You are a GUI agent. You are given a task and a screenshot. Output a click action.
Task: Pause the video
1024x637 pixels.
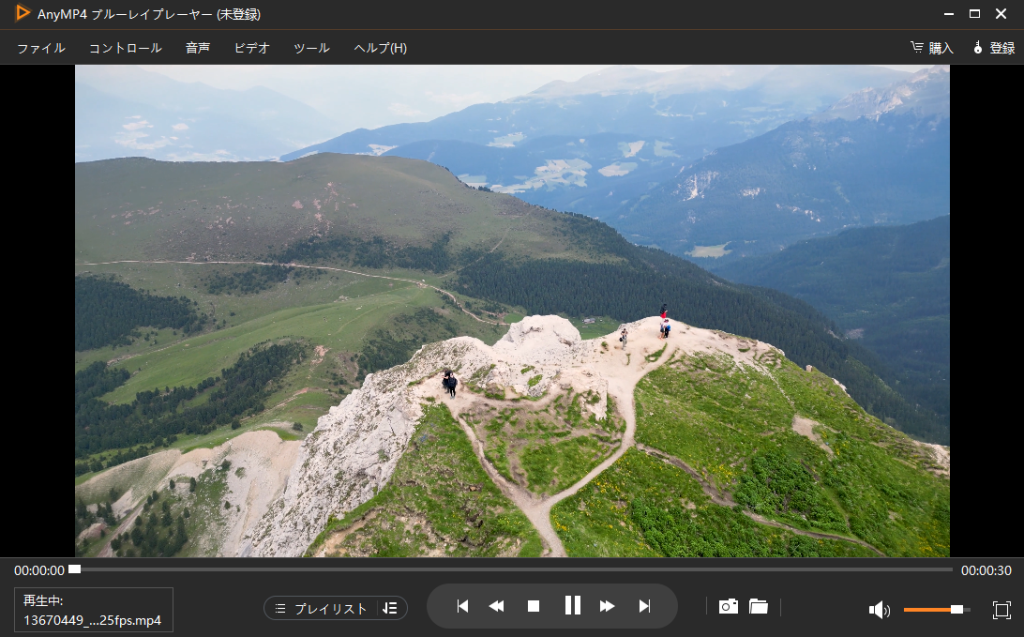[573, 606]
